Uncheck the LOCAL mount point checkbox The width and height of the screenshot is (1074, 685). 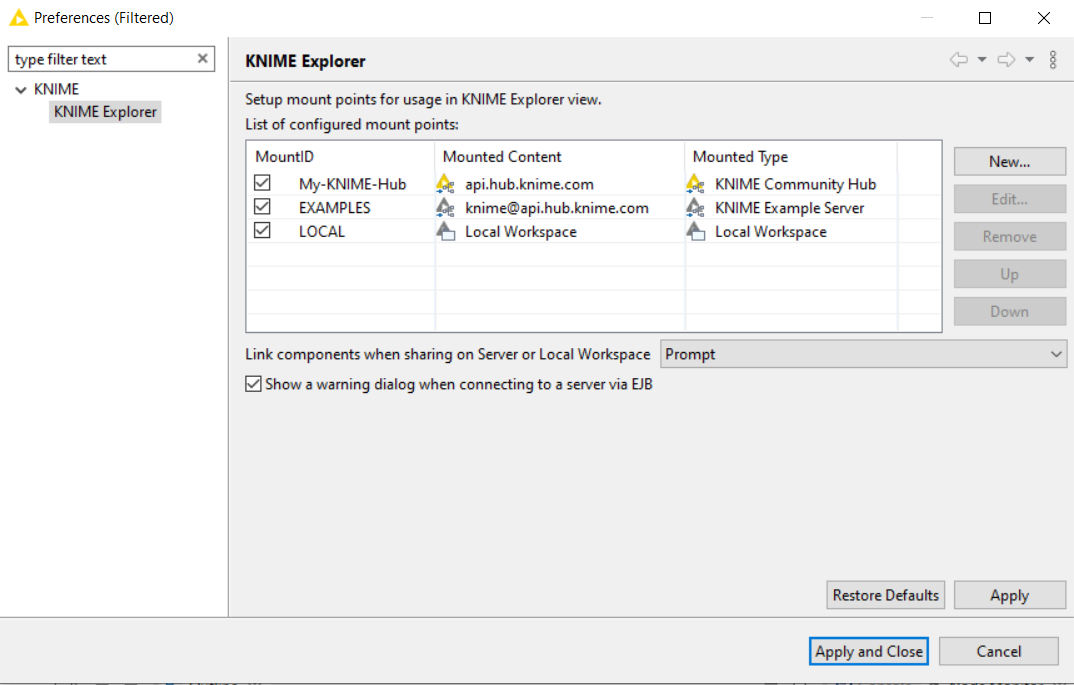(262, 230)
